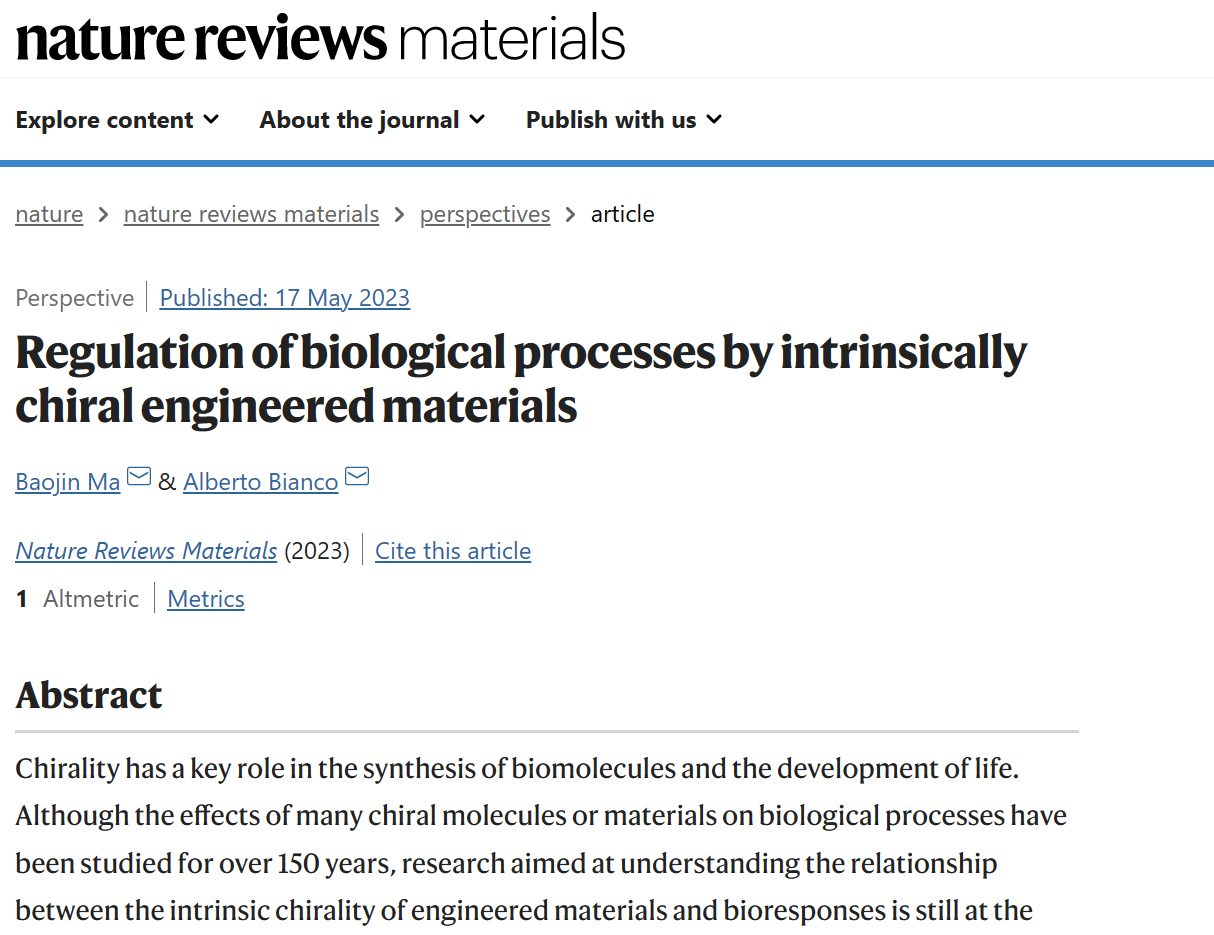Click the Altmetric score number
The width and height of the screenshot is (1214, 935).
click(x=22, y=599)
